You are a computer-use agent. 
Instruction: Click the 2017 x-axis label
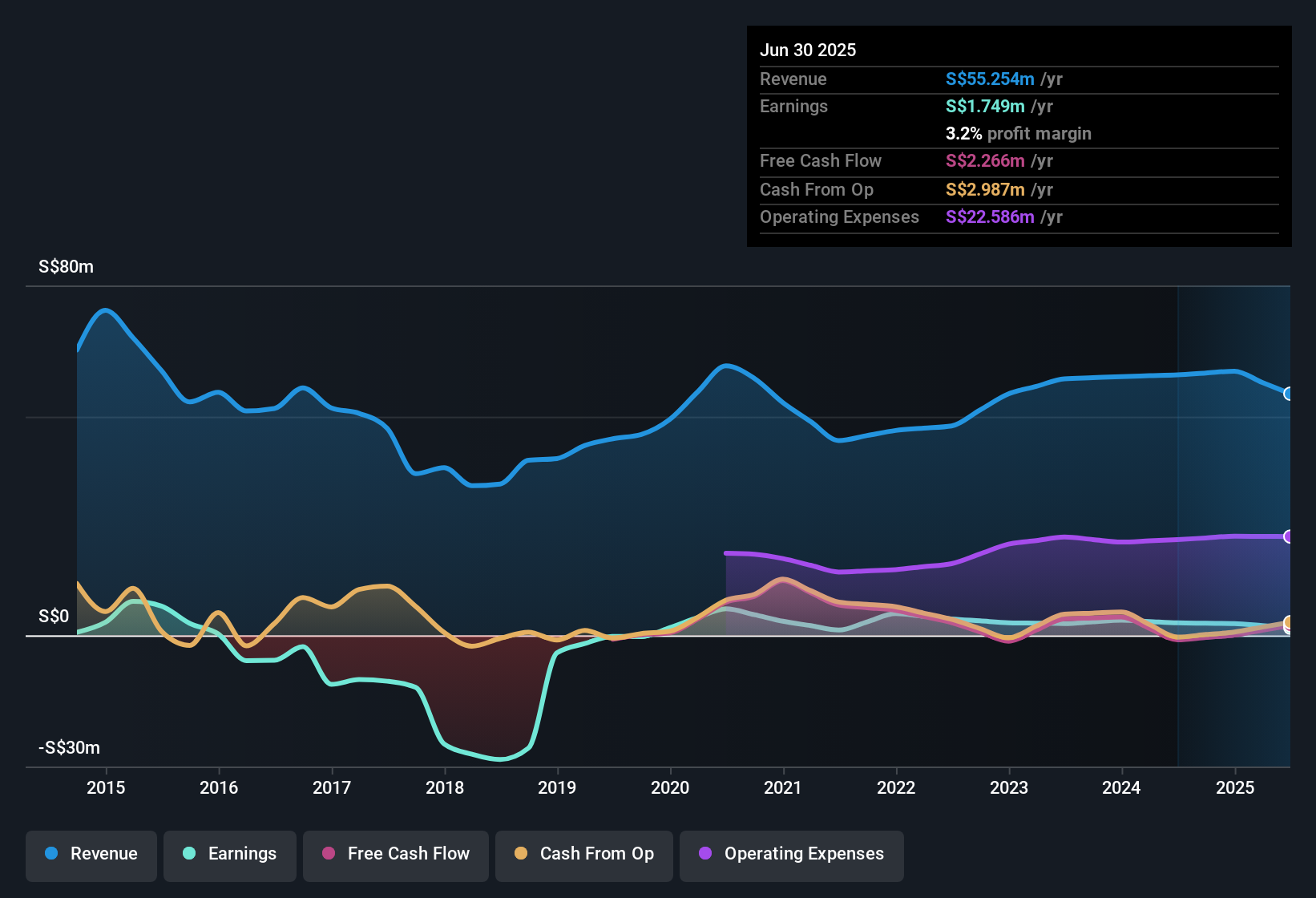click(332, 787)
